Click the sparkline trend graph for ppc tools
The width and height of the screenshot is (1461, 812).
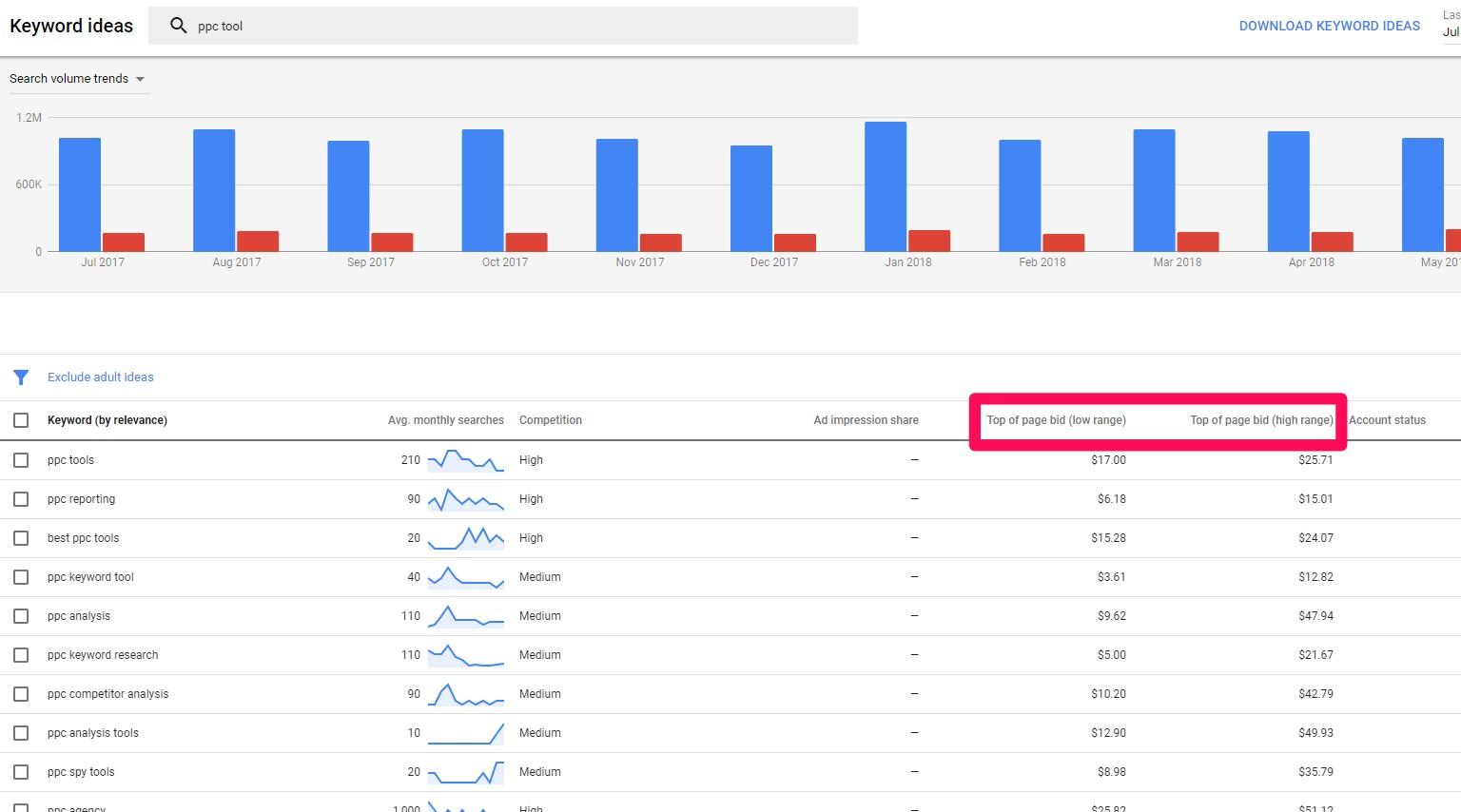click(465, 459)
